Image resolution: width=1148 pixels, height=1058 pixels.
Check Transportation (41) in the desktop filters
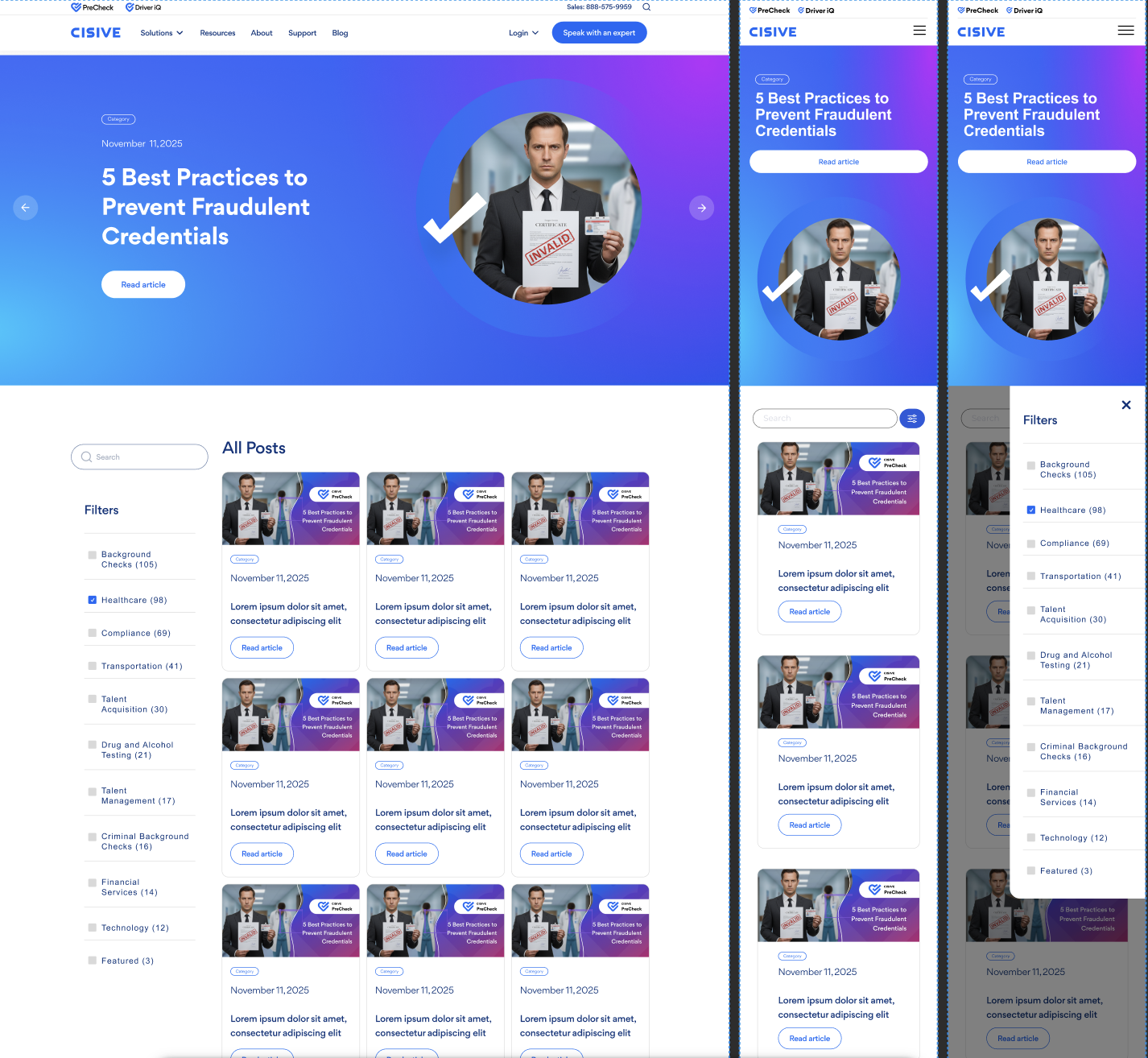93,666
